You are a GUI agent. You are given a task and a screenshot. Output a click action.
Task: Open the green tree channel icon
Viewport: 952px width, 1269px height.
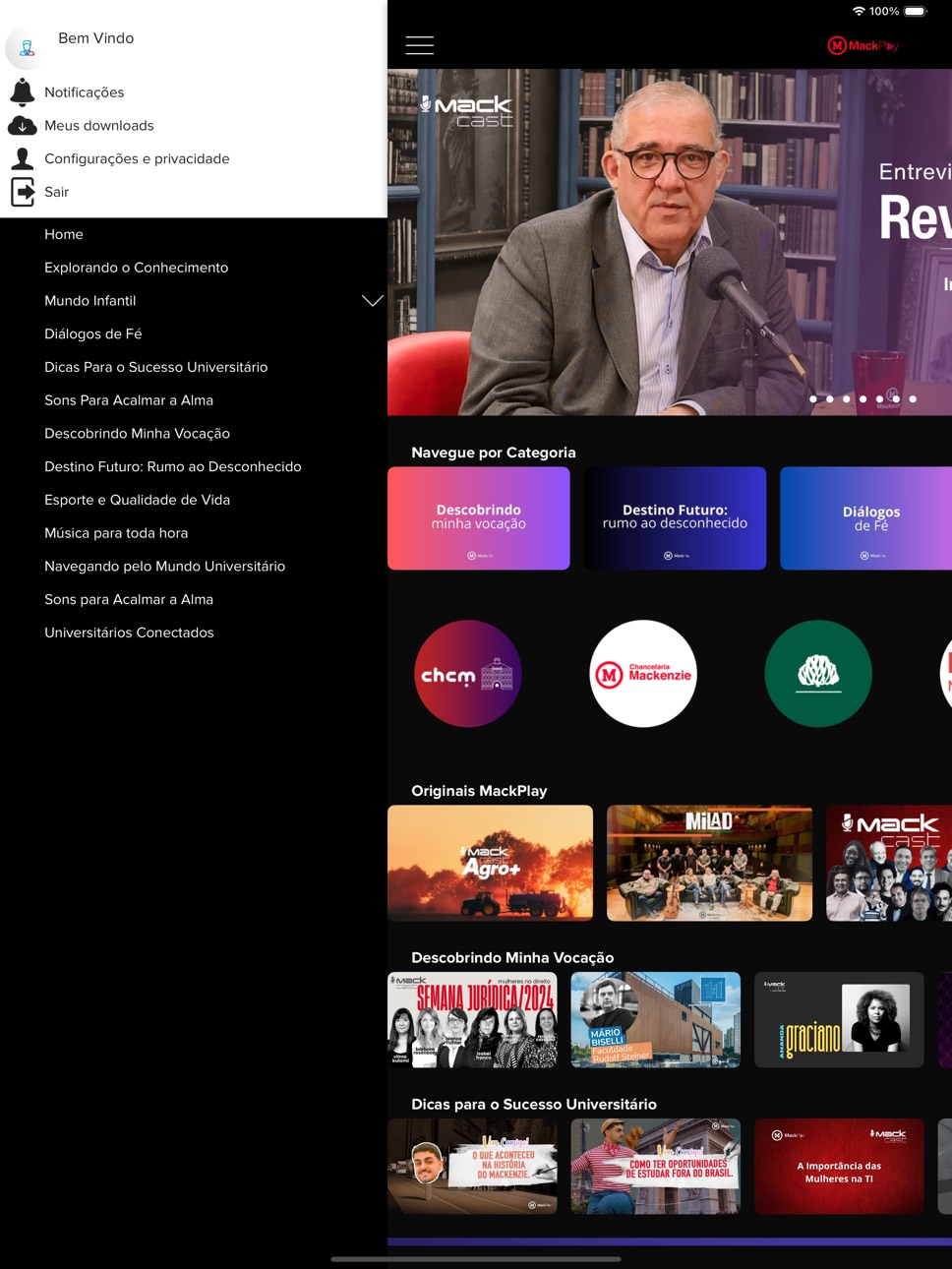pos(818,674)
